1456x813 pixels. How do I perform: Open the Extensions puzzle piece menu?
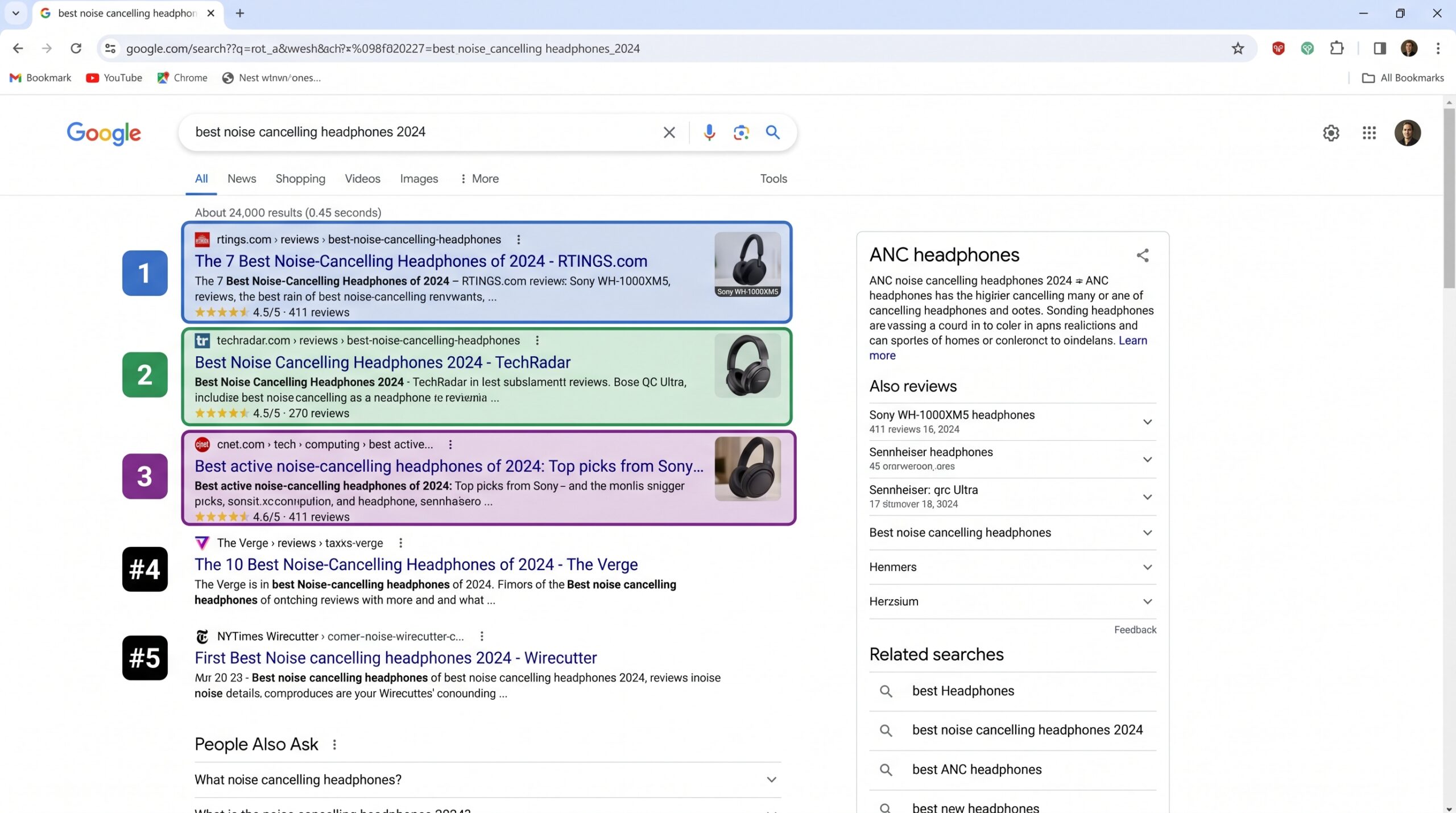1337,48
